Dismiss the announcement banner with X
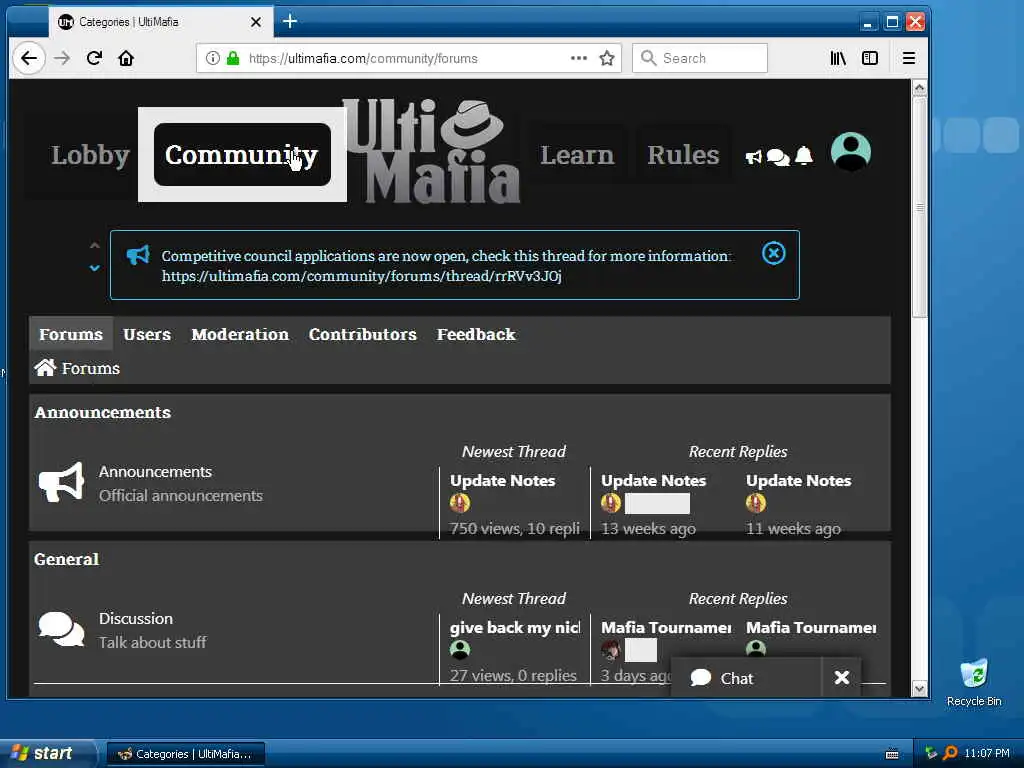The height and width of the screenshot is (768, 1024). click(773, 253)
